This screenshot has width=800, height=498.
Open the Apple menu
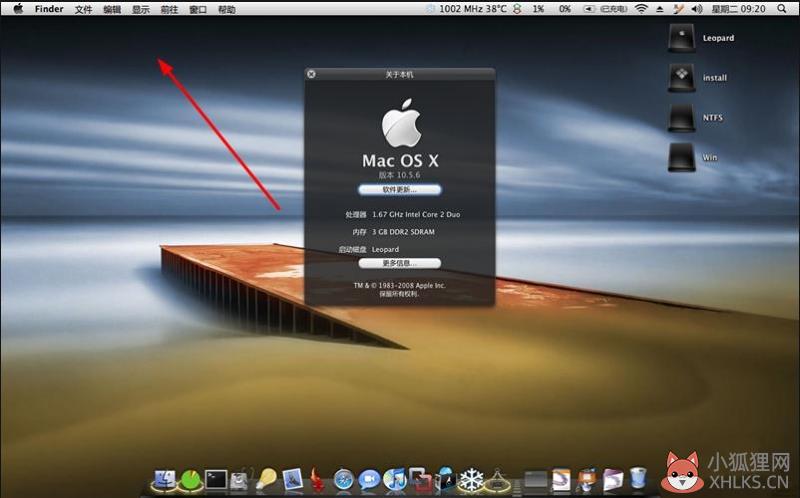click(x=18, y=8)
